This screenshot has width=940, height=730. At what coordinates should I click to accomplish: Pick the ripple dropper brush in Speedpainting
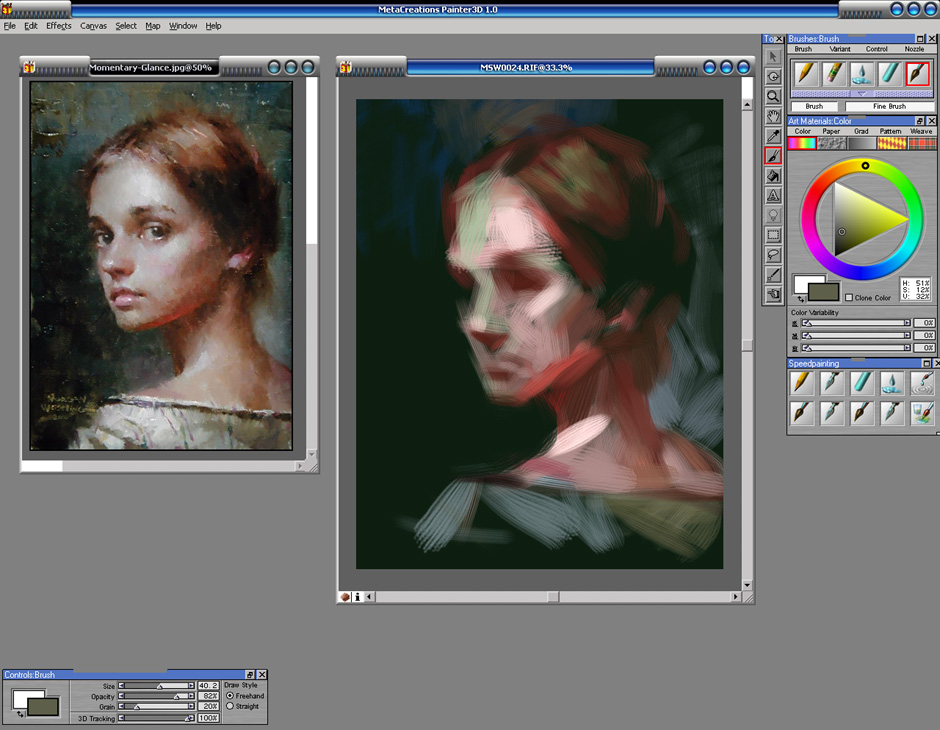(923, 383)
